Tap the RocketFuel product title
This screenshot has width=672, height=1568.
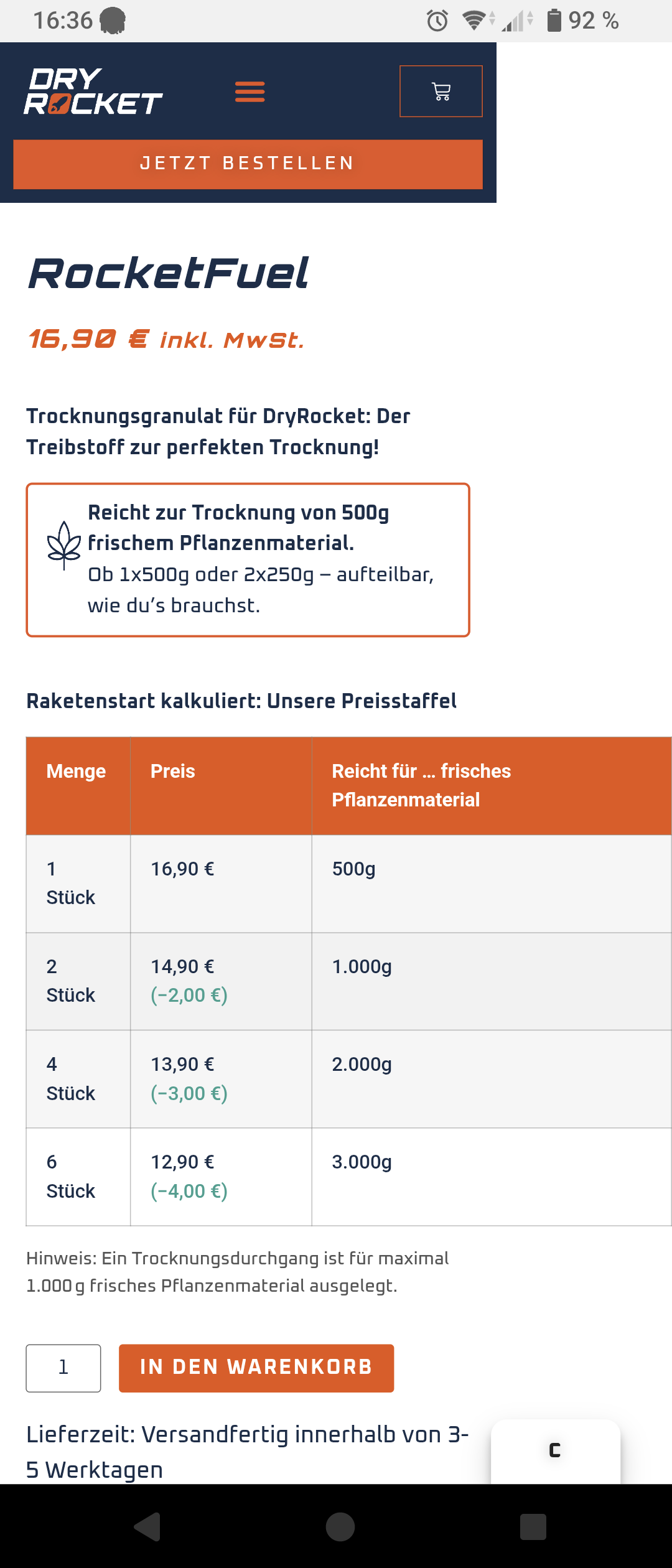pos(169,274)
